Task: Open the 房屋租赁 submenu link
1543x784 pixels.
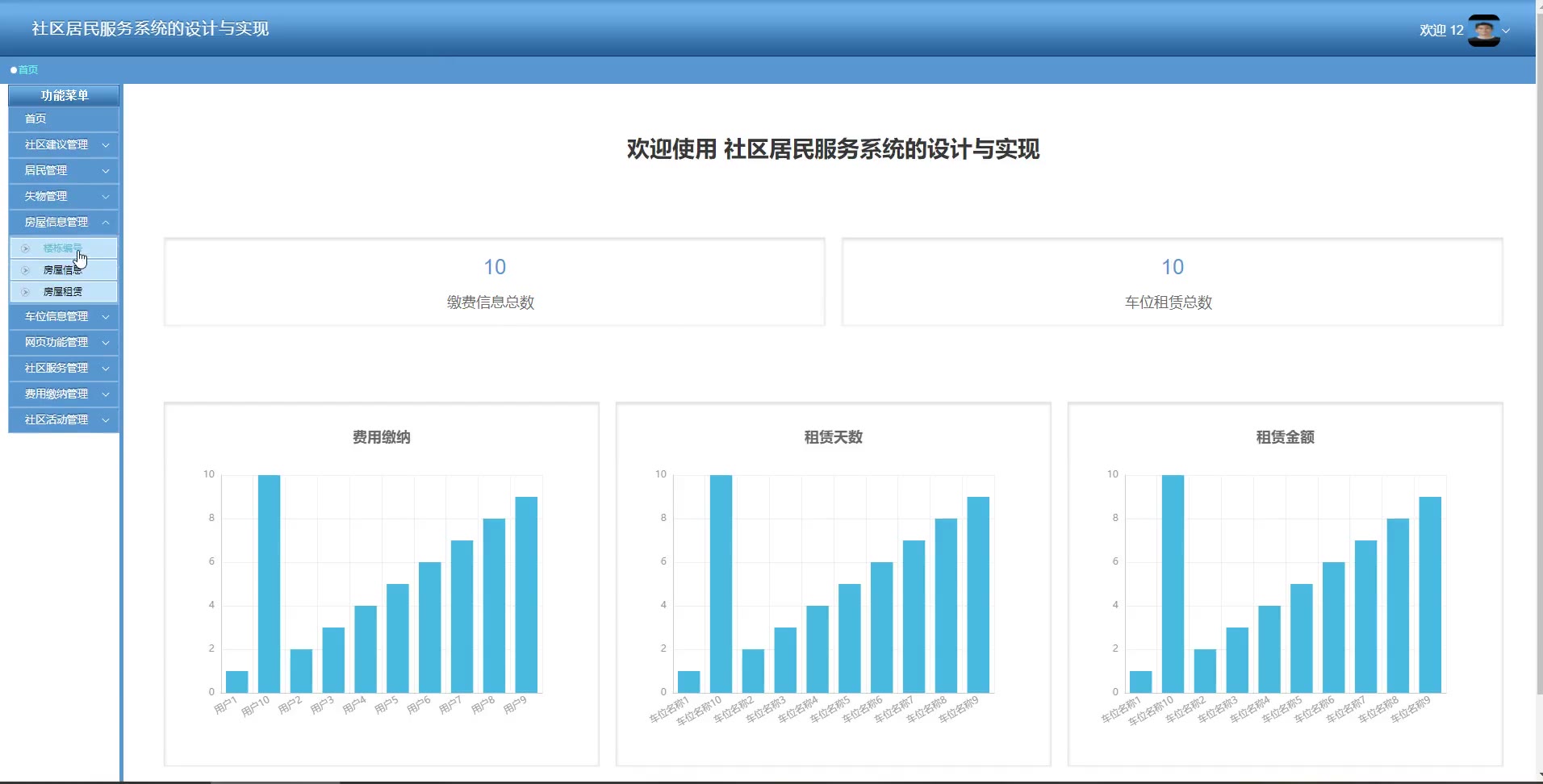Action: [x=63, y=292]
